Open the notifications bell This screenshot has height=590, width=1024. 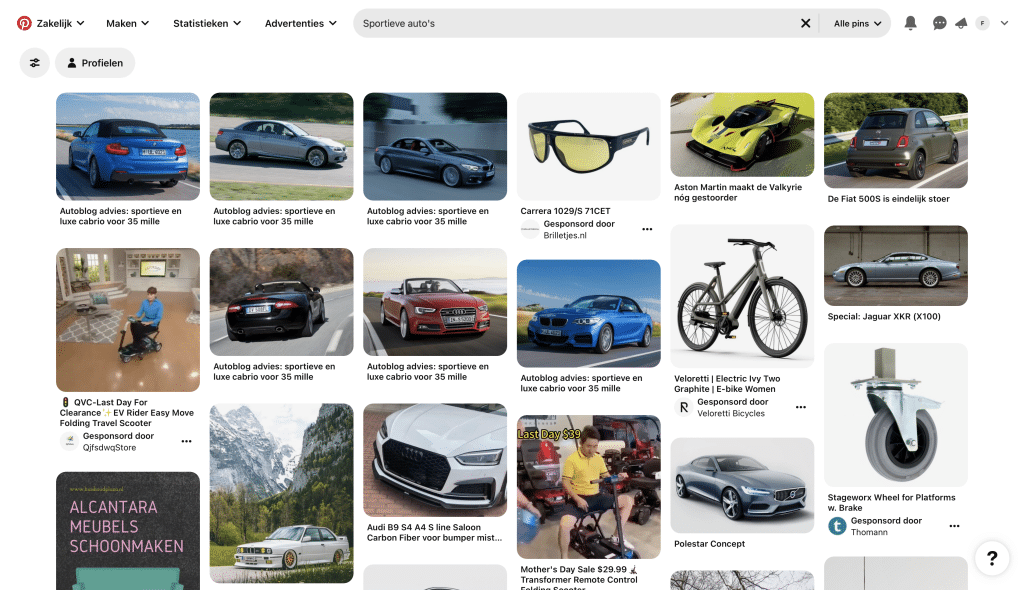point(910,24)
